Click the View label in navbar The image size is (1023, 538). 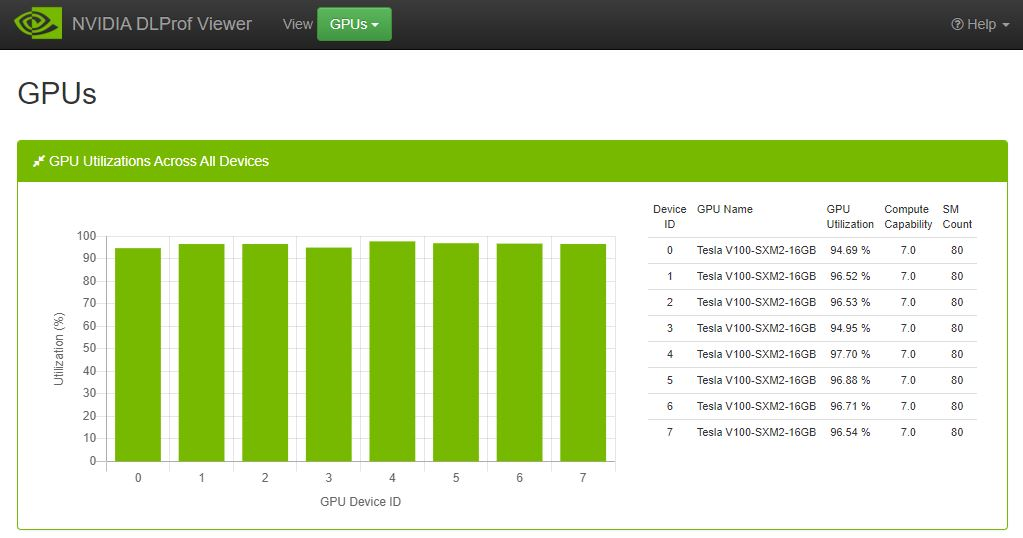coord(297,24)
